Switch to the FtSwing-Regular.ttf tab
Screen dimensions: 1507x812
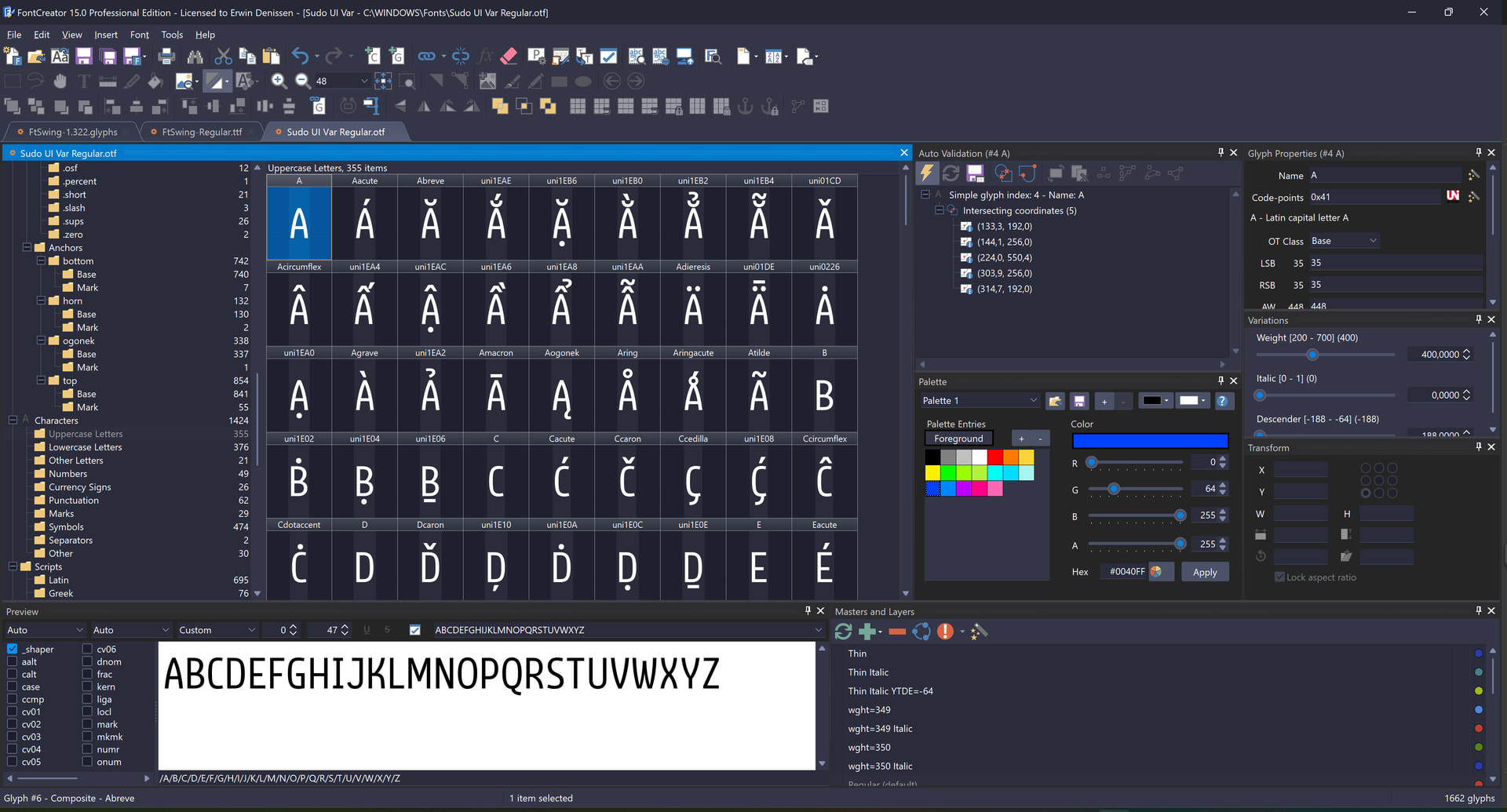(x=202, y=132)
